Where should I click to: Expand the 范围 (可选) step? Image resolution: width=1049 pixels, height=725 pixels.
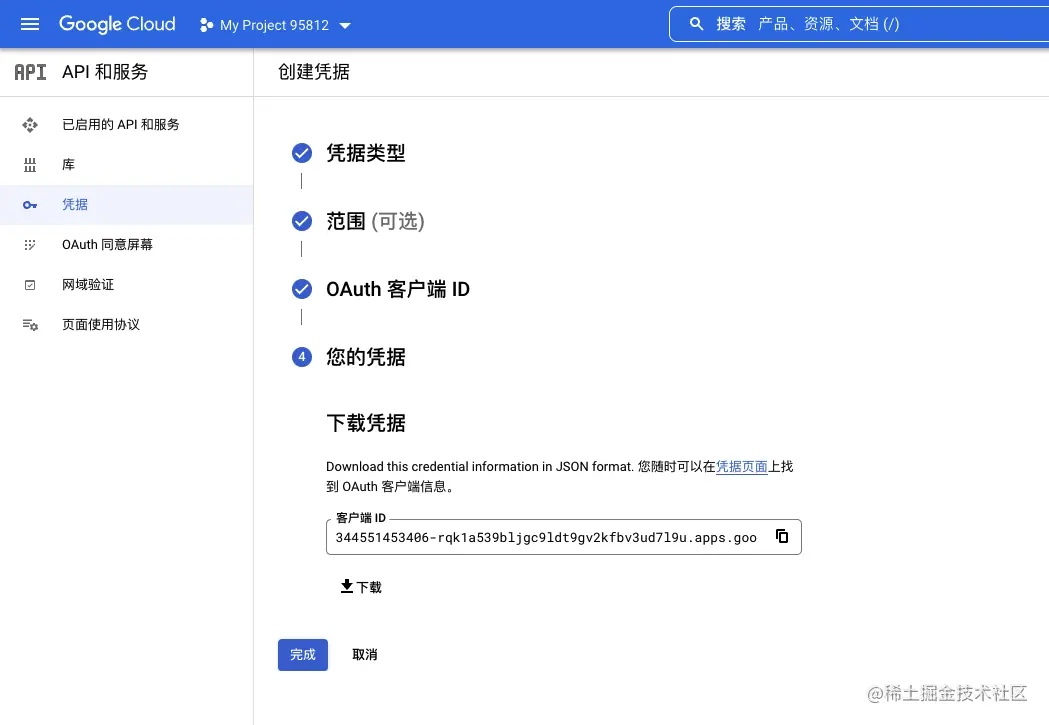click(x=375, y=221)
